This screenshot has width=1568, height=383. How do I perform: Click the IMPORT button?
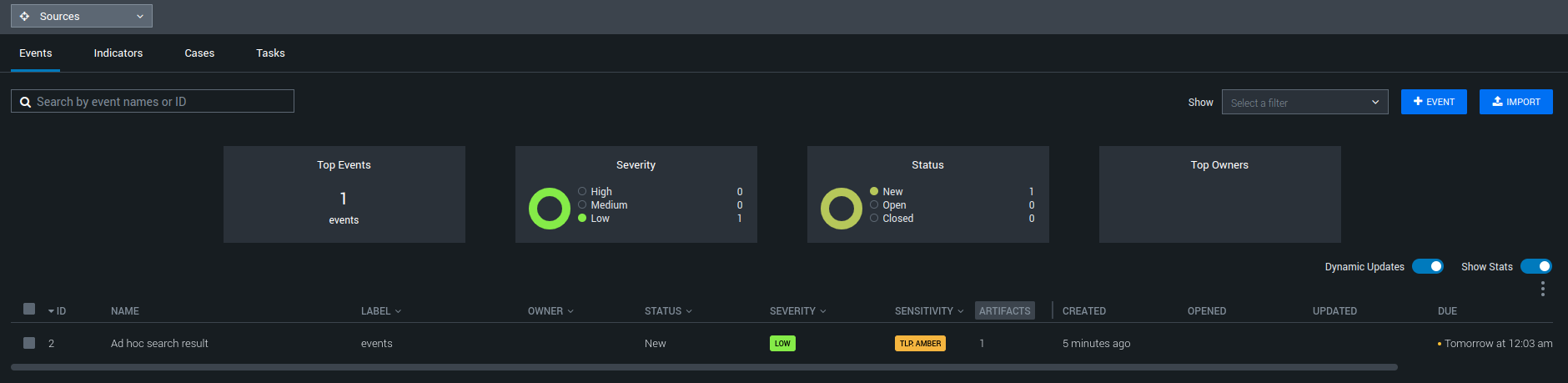point(1515,102)
